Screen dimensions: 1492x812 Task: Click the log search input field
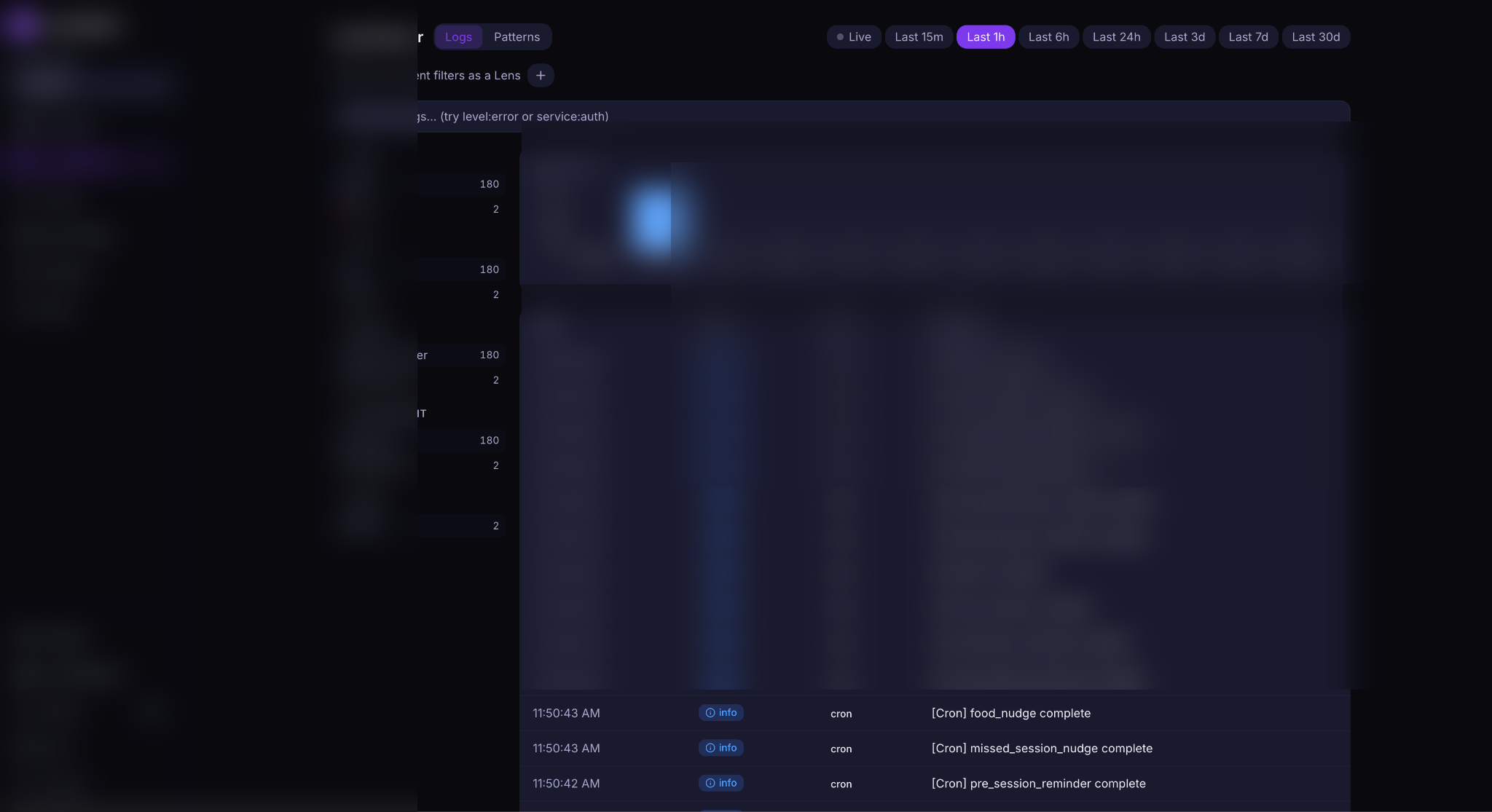(x=874, y=116)
